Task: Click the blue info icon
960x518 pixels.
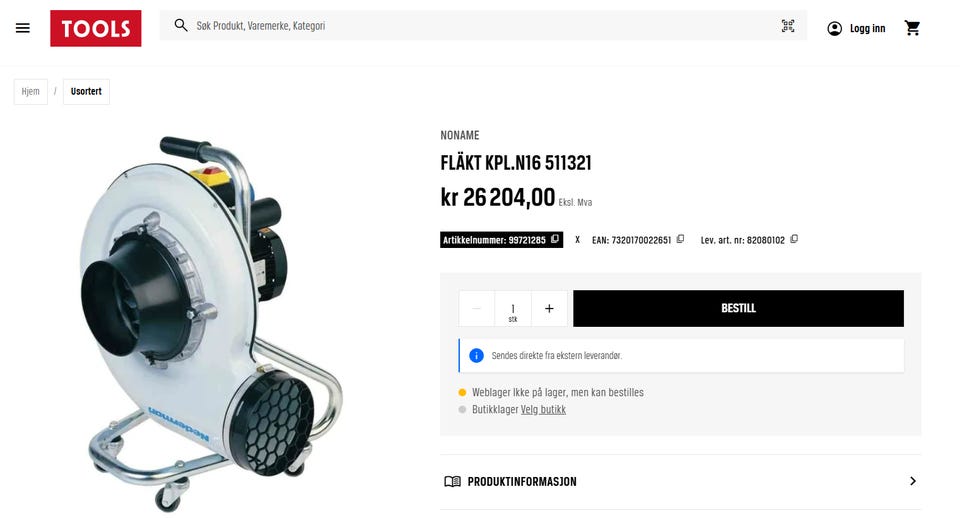Action: click(476, 356)
